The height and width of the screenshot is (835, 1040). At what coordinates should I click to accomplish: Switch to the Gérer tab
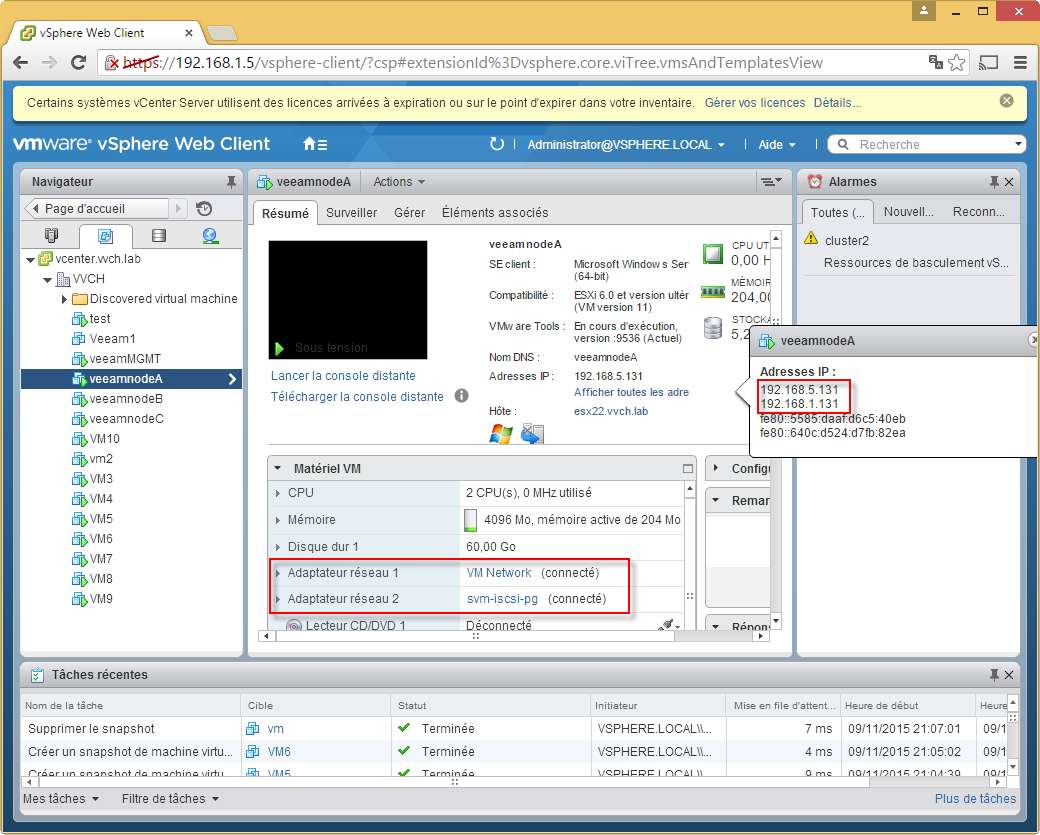click(409, 213)
